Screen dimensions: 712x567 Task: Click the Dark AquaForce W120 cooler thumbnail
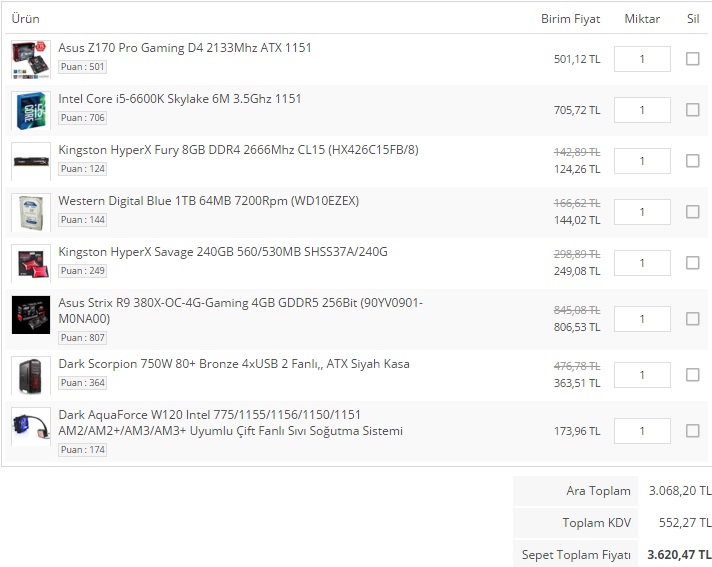pyautogui.click(x=31, y=431)
